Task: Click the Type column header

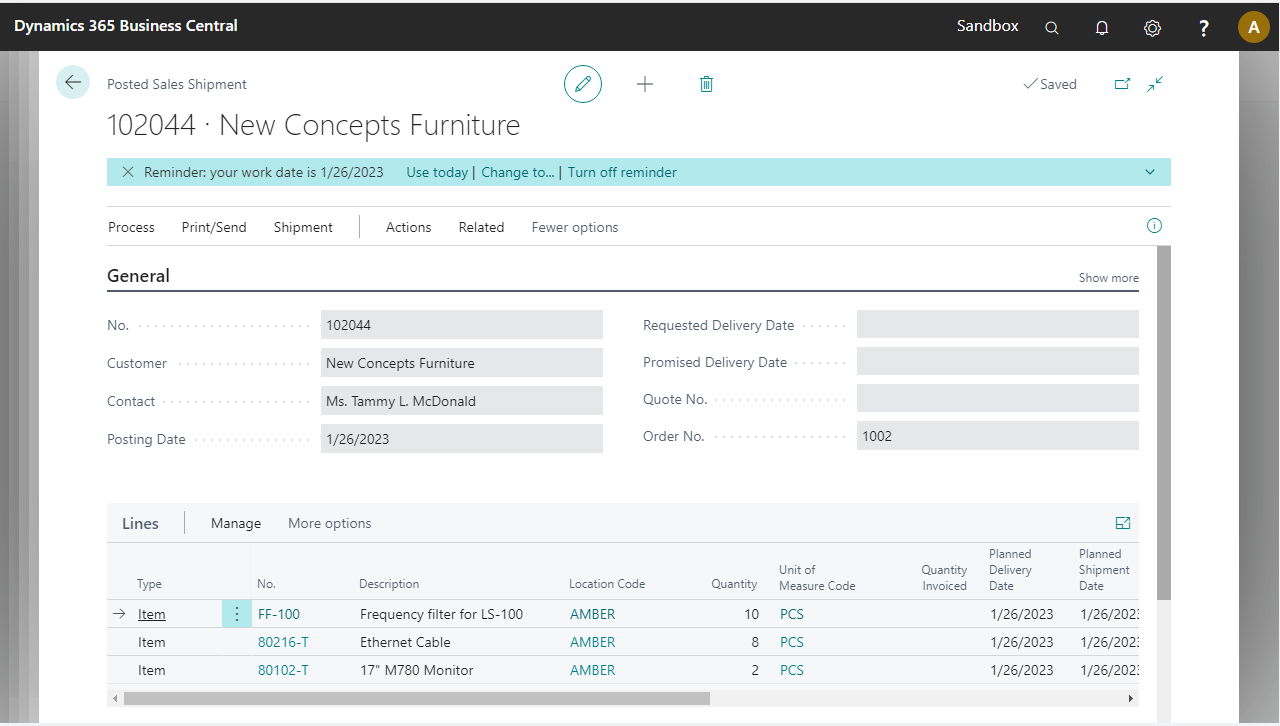Action: [x=149, y=584]
